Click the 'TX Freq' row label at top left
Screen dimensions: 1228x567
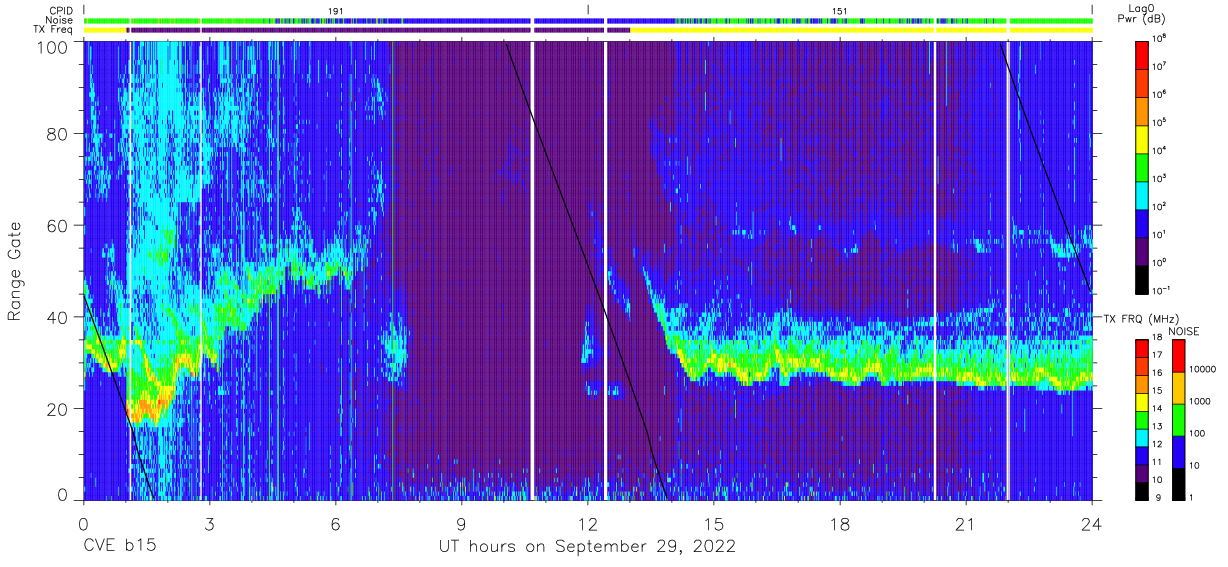tap(53, 30)
